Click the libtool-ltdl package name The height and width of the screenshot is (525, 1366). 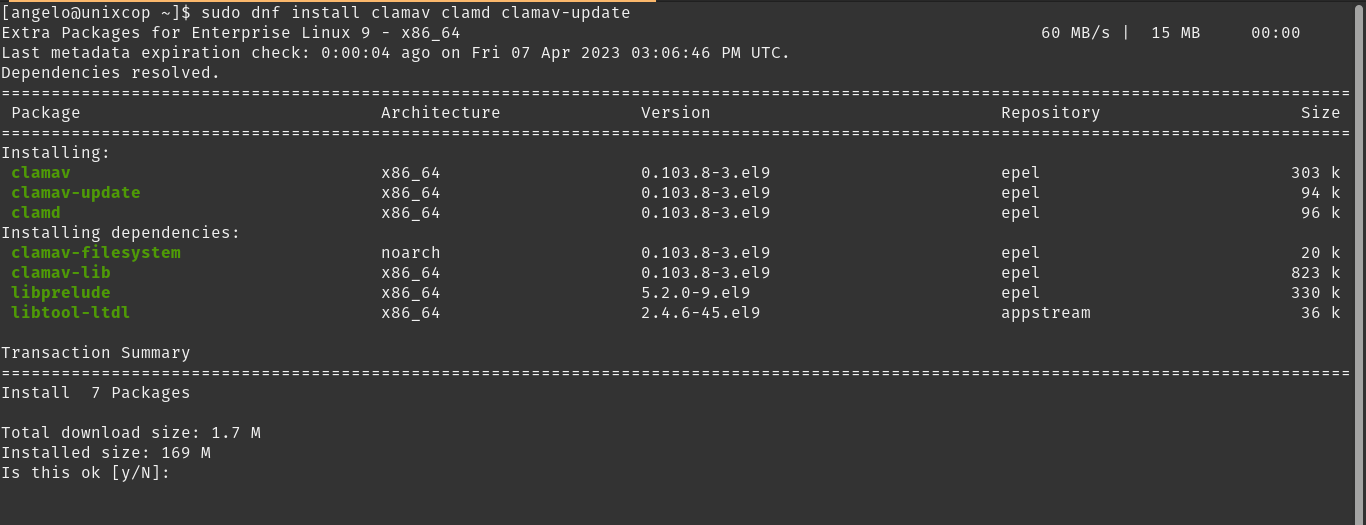[71, 313]
